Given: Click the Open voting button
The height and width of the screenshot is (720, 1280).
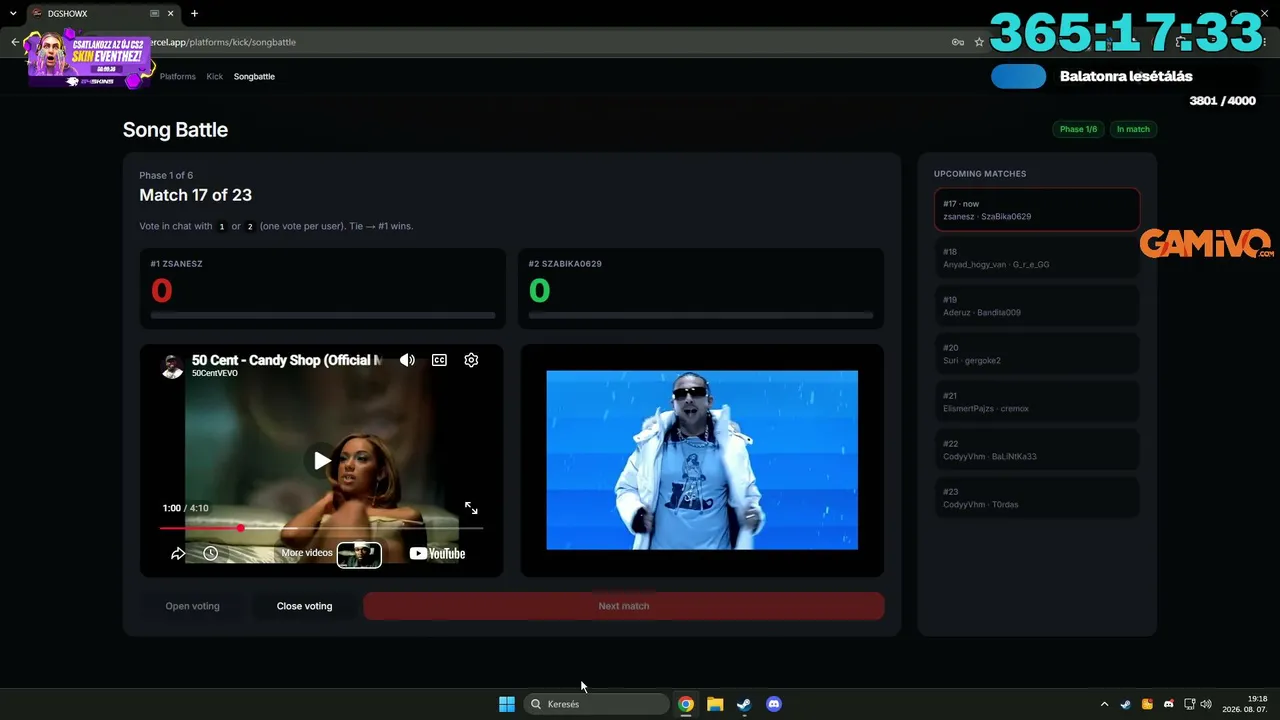Looking at the screenshot, I should tap(192, 606).
